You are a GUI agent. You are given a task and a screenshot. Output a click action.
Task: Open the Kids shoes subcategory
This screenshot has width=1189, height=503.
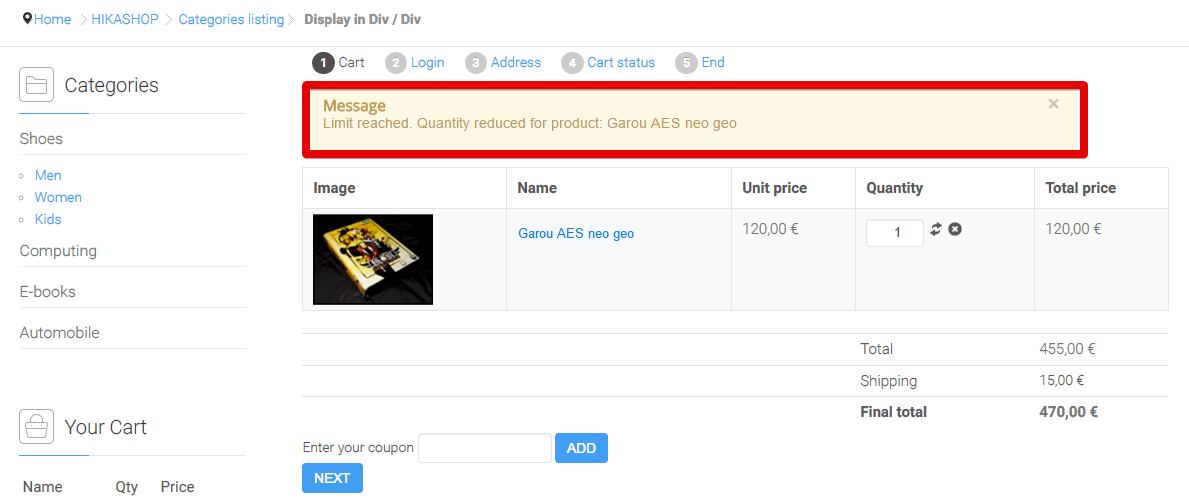(48, 219)
